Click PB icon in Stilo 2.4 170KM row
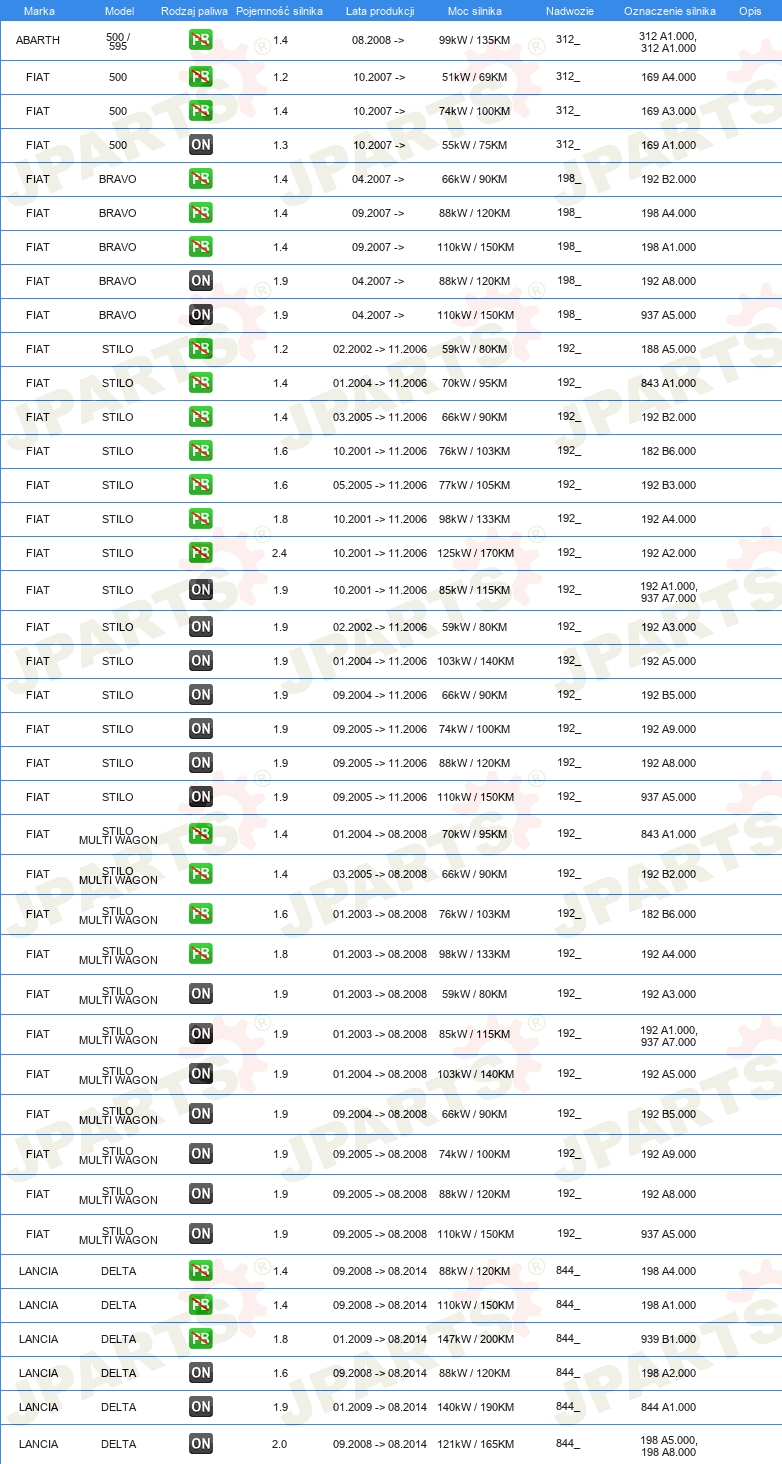782x1464 pixels. [x=200, y=553]
